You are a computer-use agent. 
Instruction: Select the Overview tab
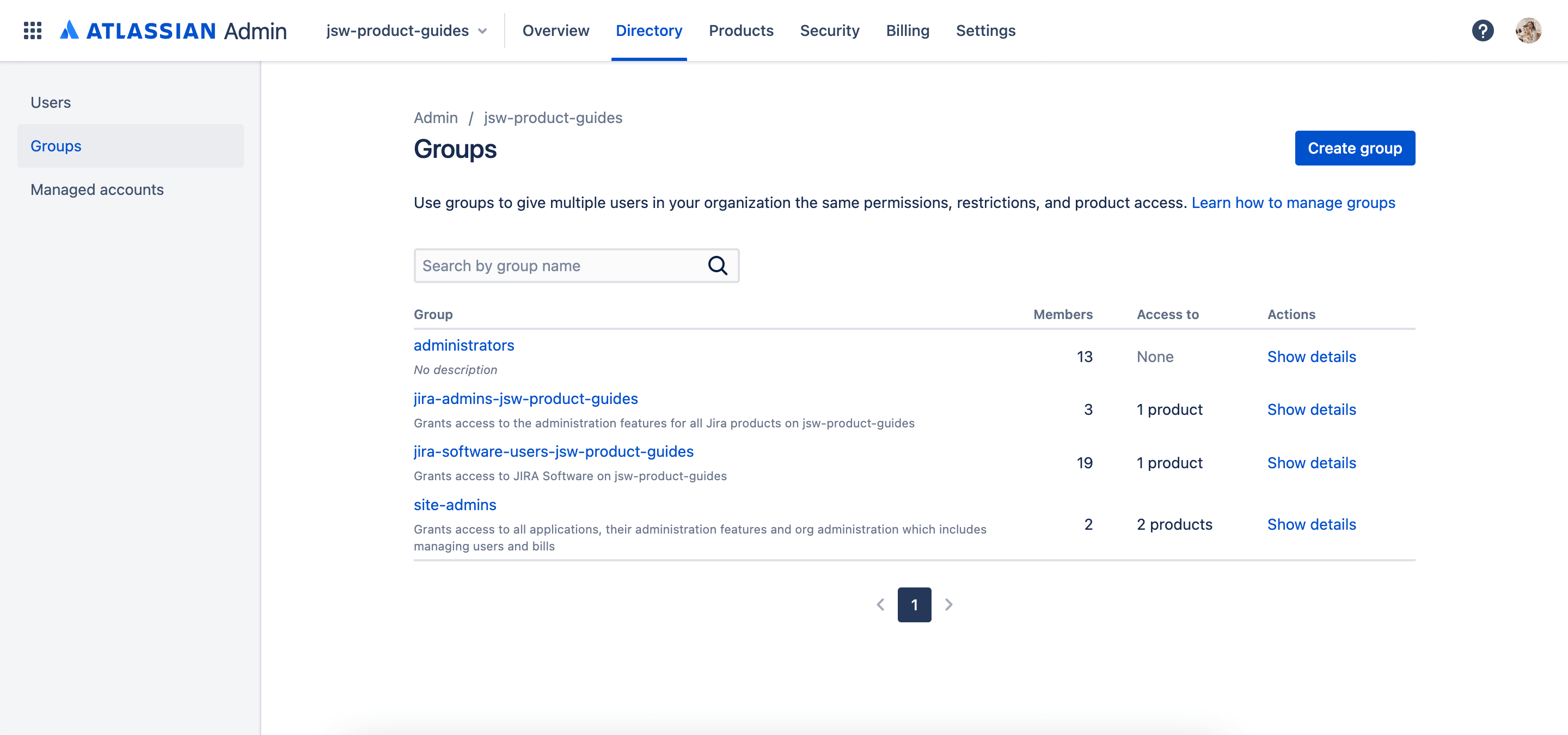pos(556,30)
